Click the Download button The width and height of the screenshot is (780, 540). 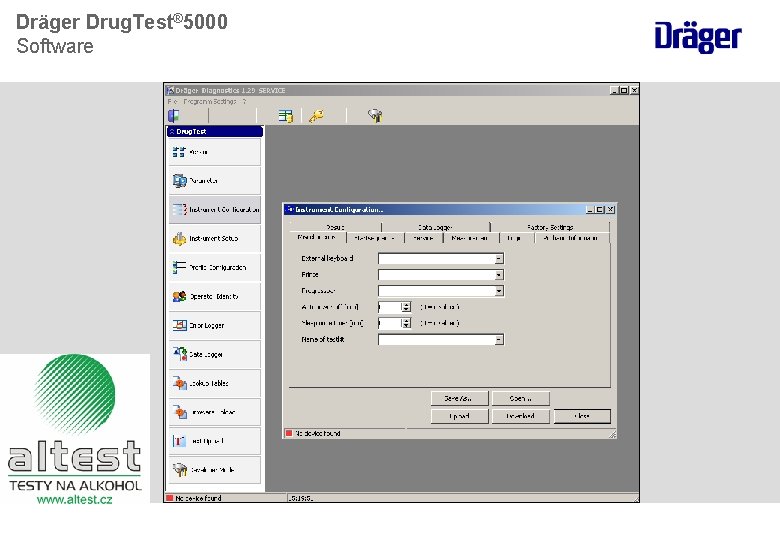click(521, 416)
